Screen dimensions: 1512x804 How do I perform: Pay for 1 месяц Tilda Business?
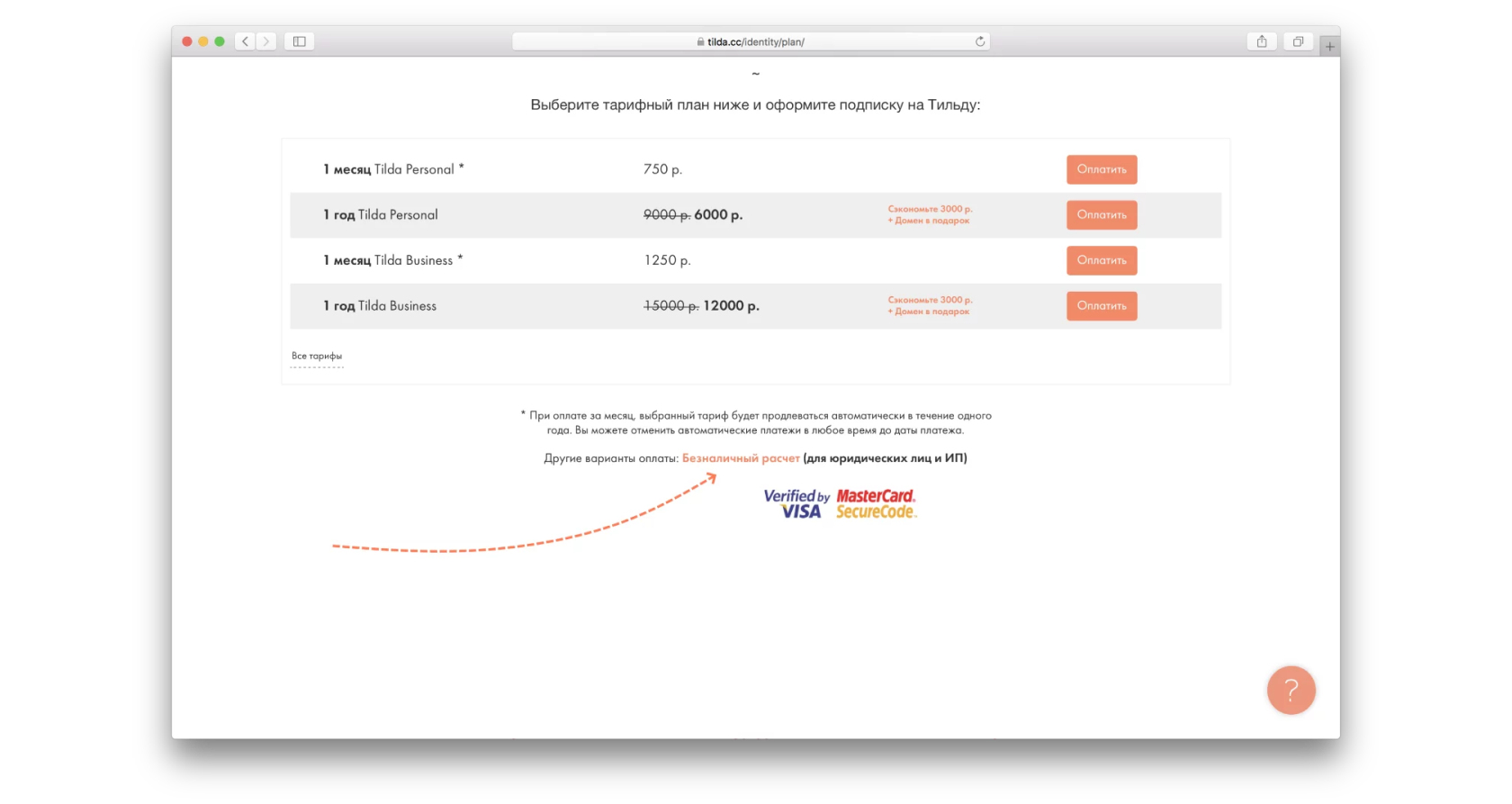click(1102, 260)
